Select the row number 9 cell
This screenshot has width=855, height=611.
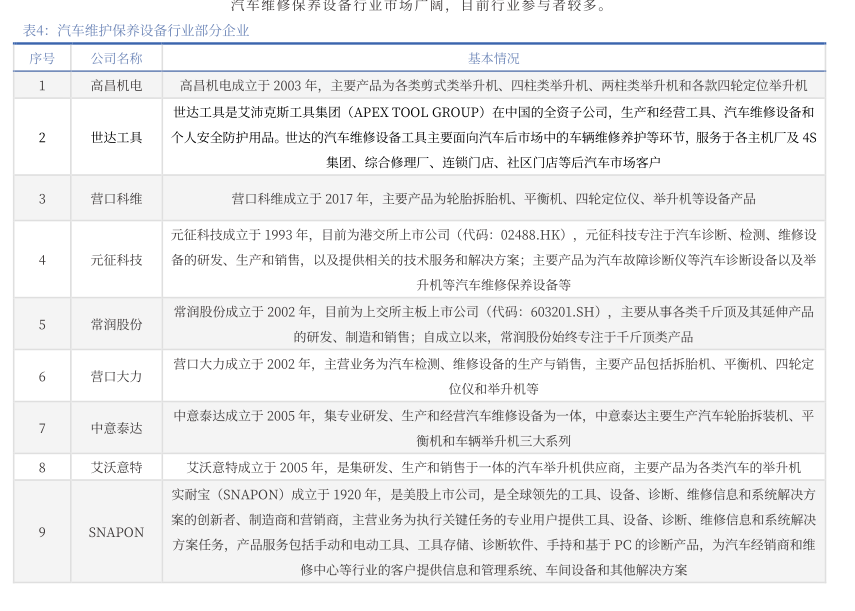click(42, 532)
